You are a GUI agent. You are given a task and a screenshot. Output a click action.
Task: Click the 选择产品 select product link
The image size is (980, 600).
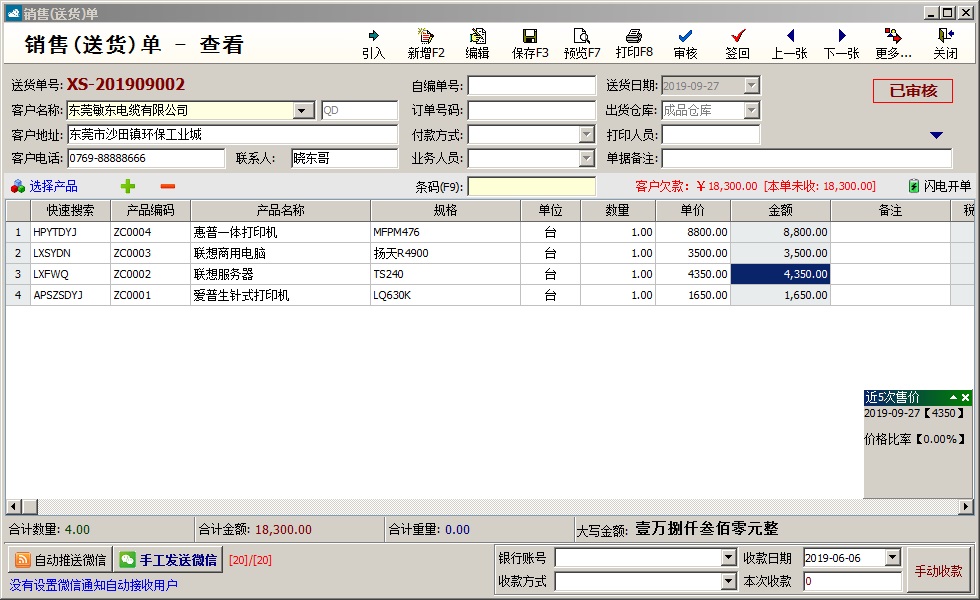coord(44,186)
